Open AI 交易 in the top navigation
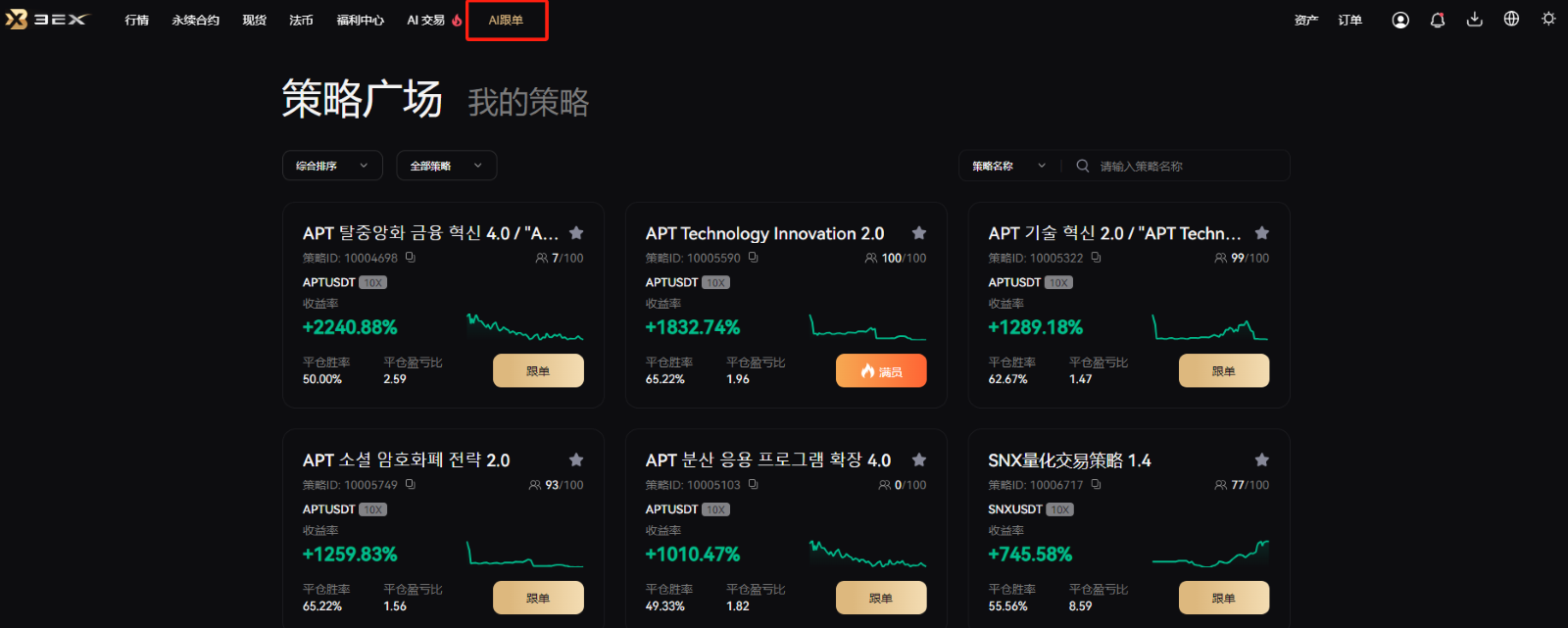The width and height of the screenshot is (1568, 628). (426, 20)
